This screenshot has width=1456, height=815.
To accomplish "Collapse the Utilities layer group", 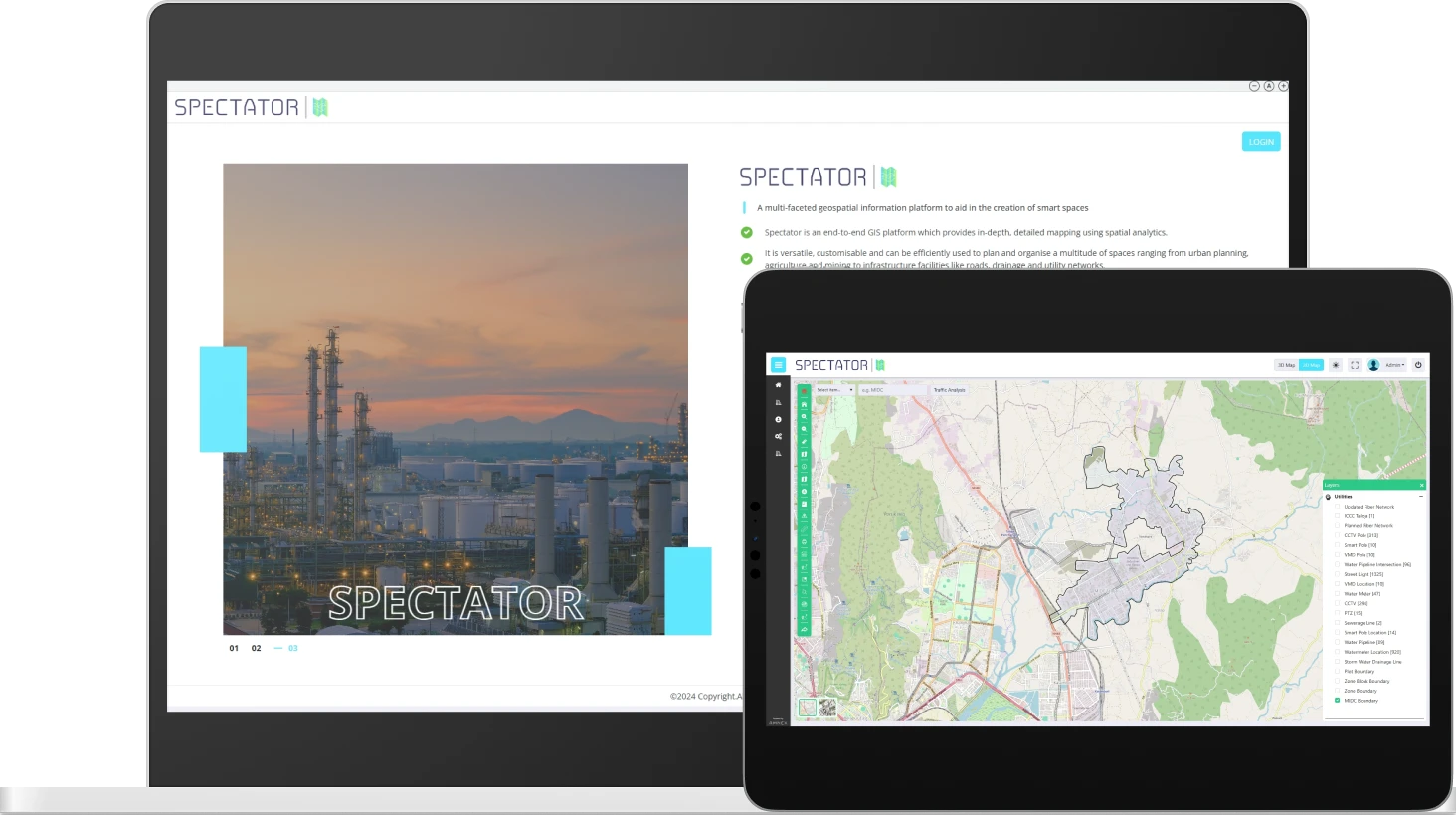I will pyautogui.click(x=1421, y=497).
